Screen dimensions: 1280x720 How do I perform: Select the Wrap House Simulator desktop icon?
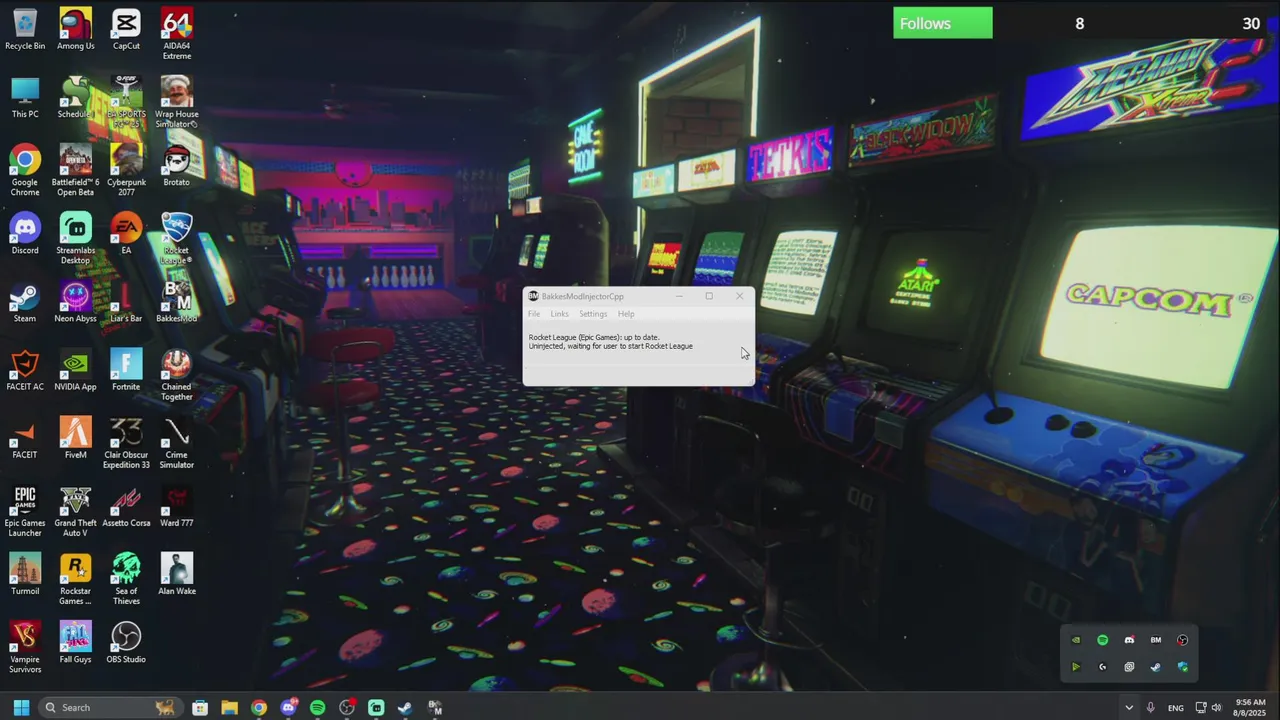[x=177, y=102]
